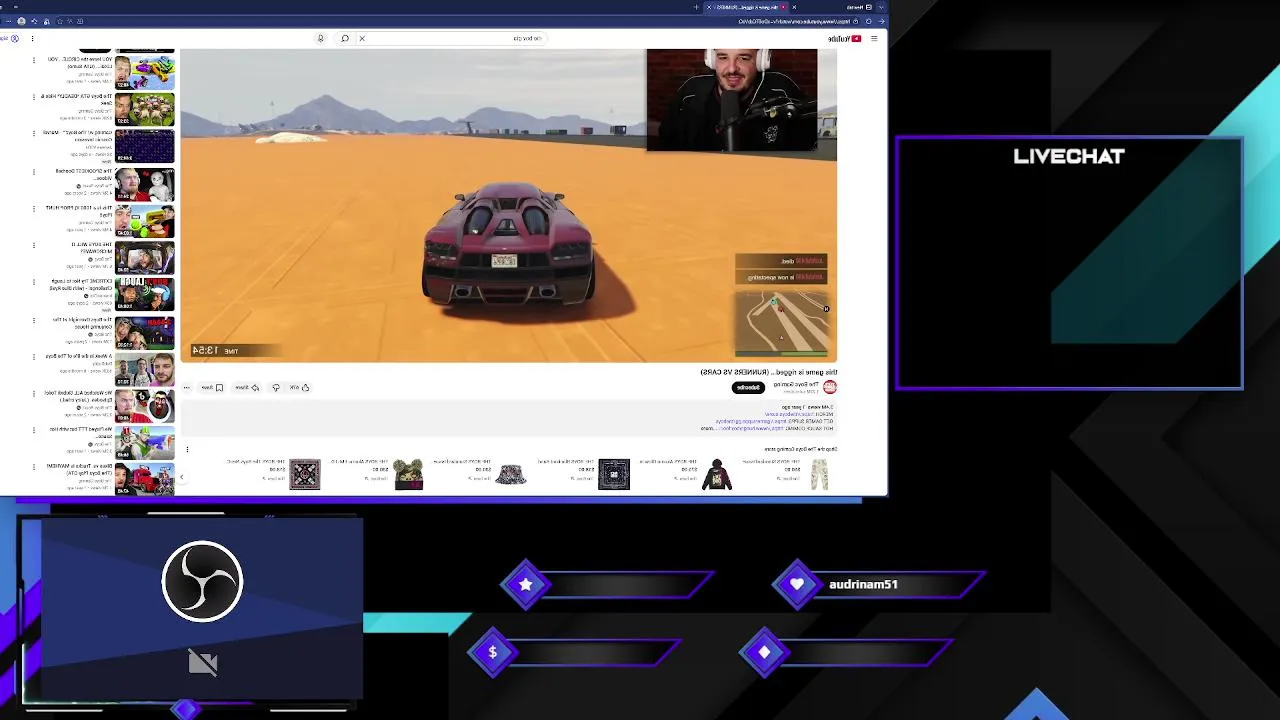1280x720 pixels.
Task: Open a new browser tab with plus
Action: pos(696,7)
